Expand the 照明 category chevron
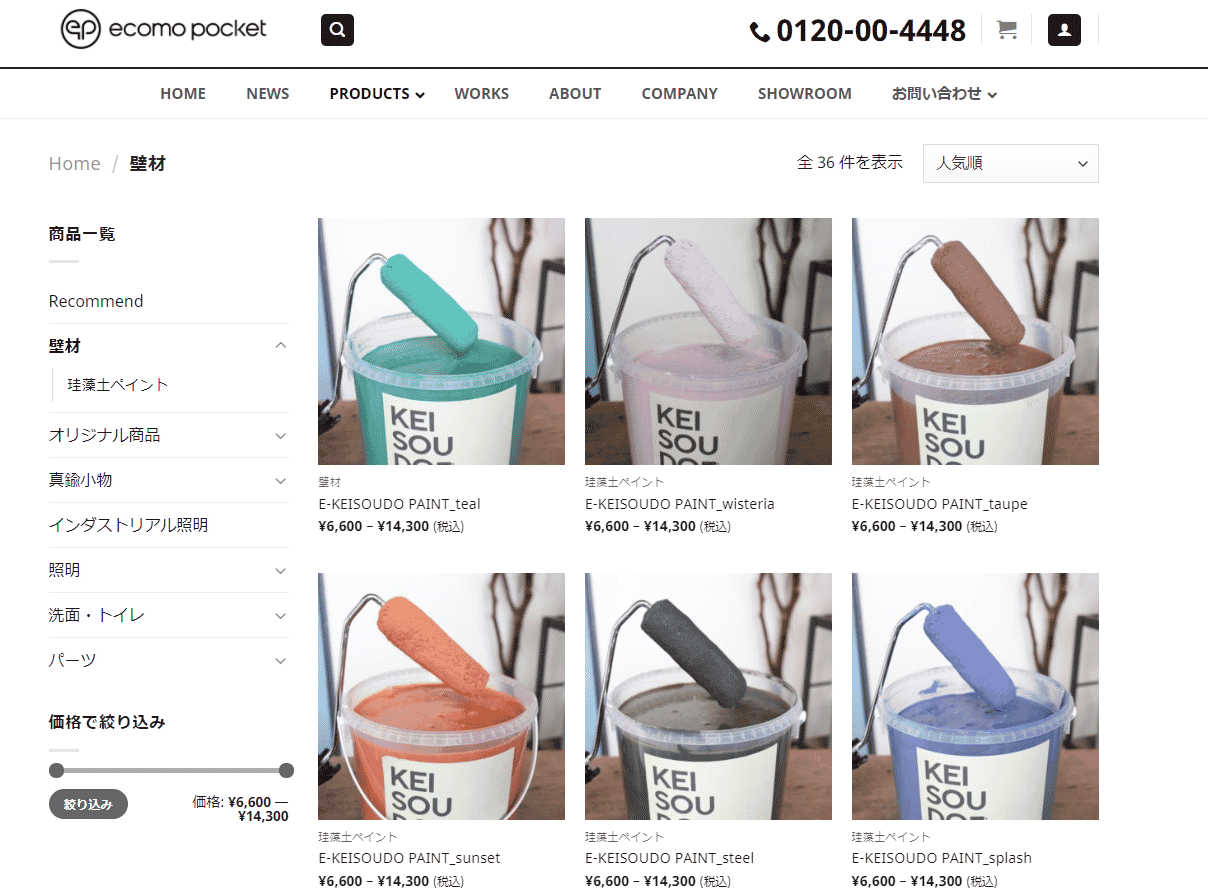The height and width of the screenshot is (888, 1208). tap(280, 571)
